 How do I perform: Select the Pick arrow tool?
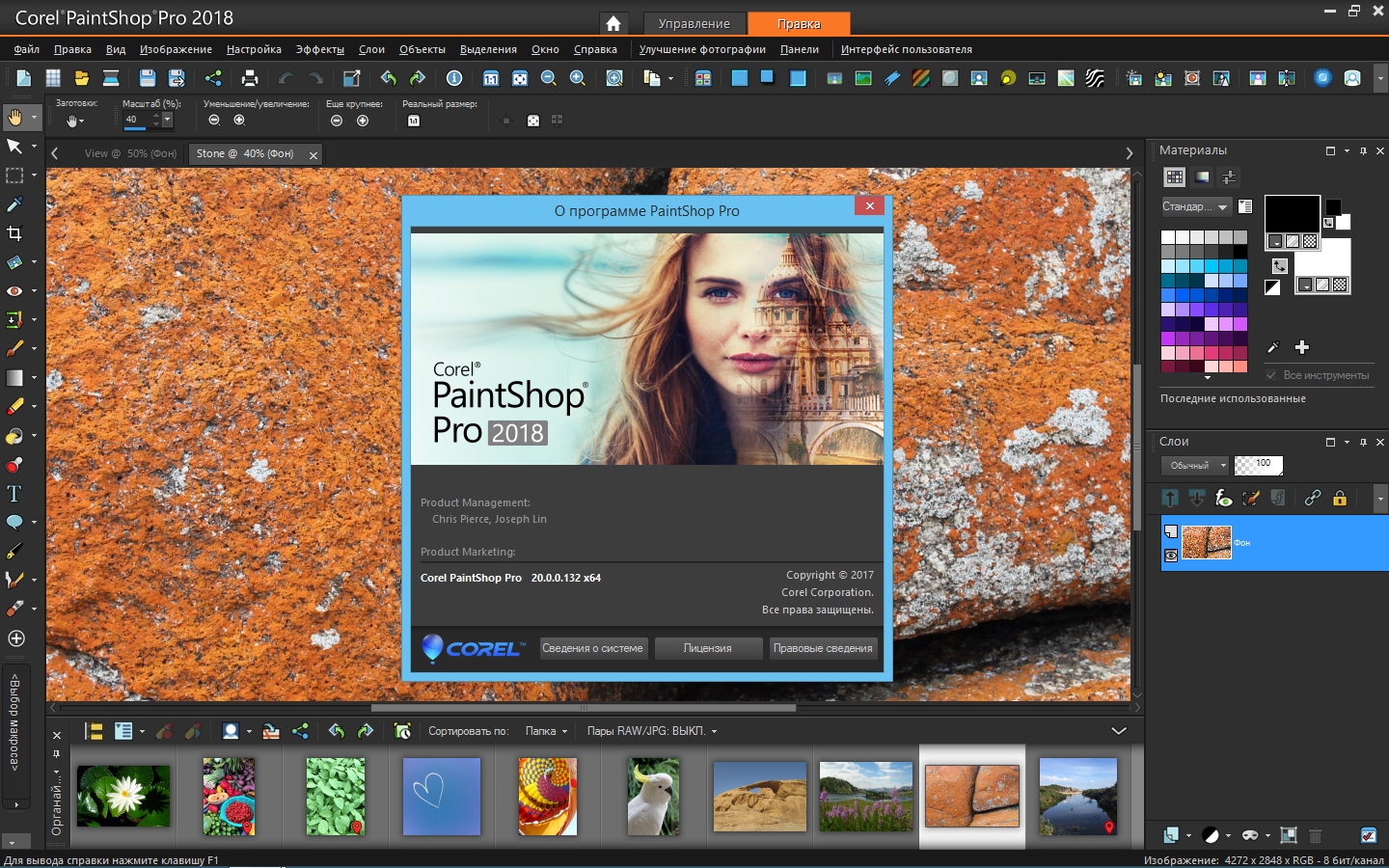15,147
